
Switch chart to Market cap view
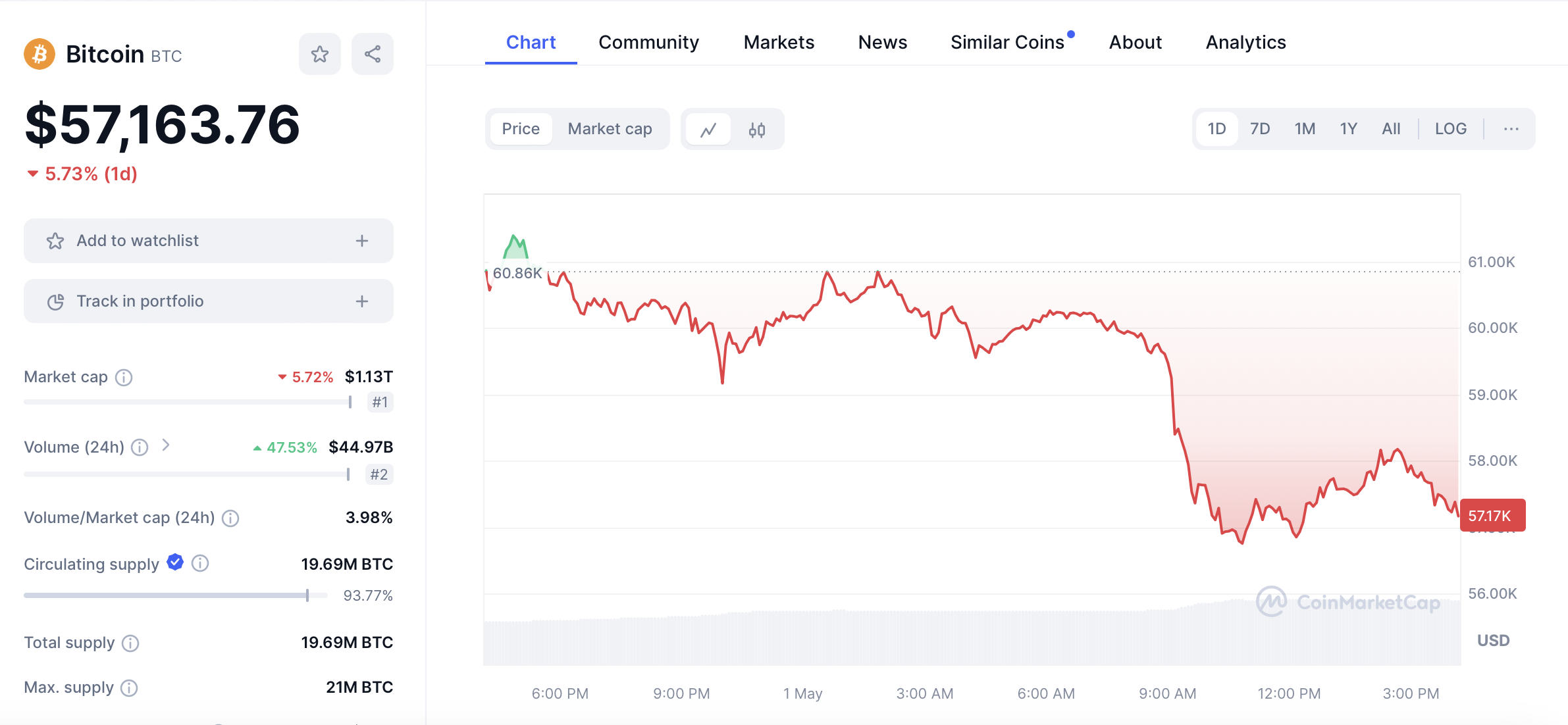click(x=610, y=129)
